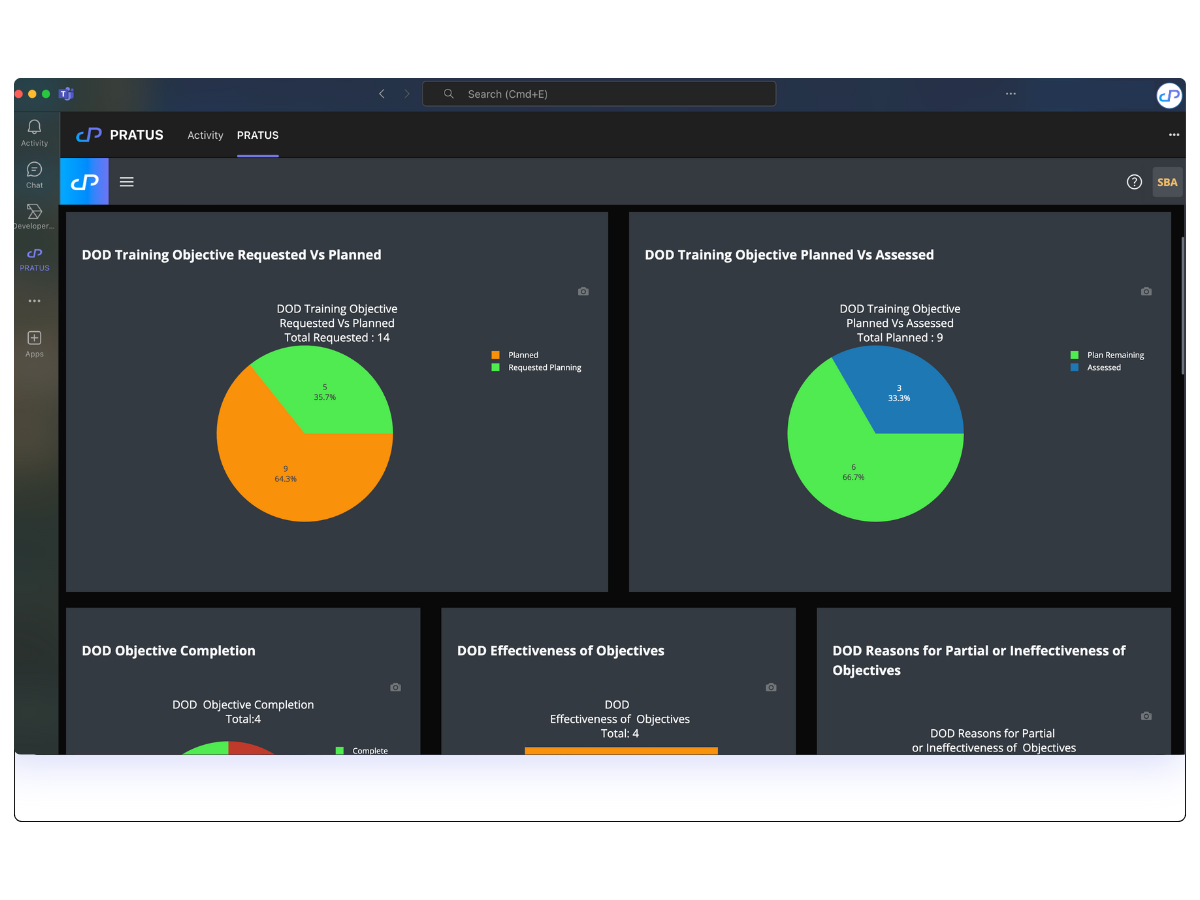Image resolution: width=1200 pixels, height=900 pixels.
Task: Expand the ellipsis menu in top right
Action: click(1174, 134)
